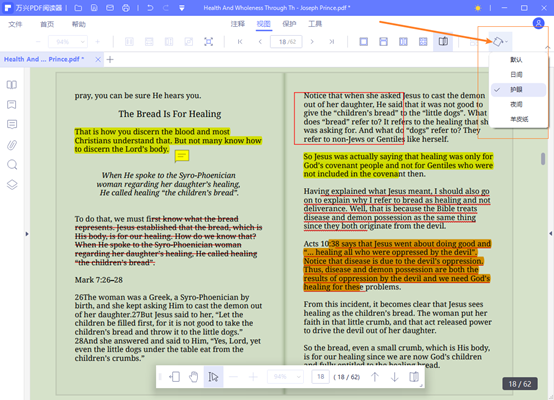
Task: Click the floating bar page number box
Action: point(320,377)
